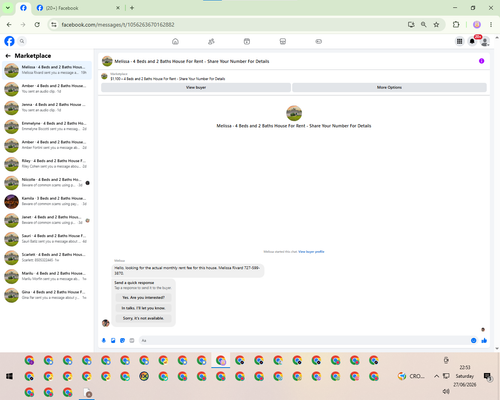Show hidden system tray icons chevron
This screenshot has height=400, width=500.
point(436,376)
